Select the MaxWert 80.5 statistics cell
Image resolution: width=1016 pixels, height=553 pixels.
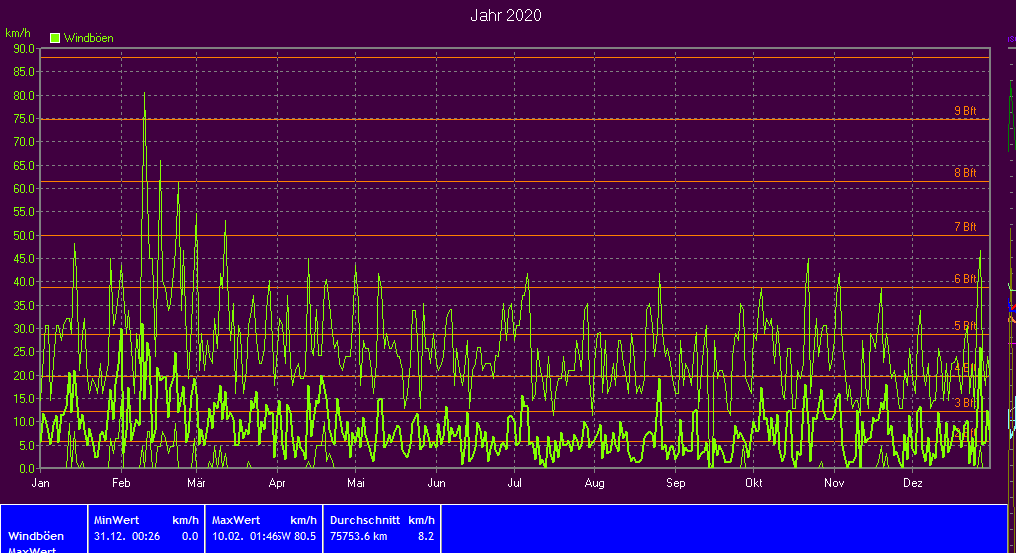click(263, 528)
